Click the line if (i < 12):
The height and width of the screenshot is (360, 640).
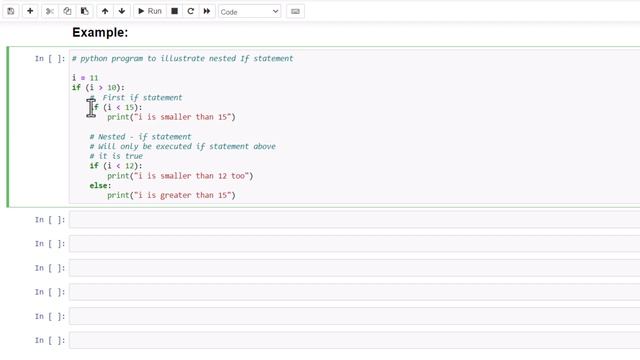tap(116, 166)
